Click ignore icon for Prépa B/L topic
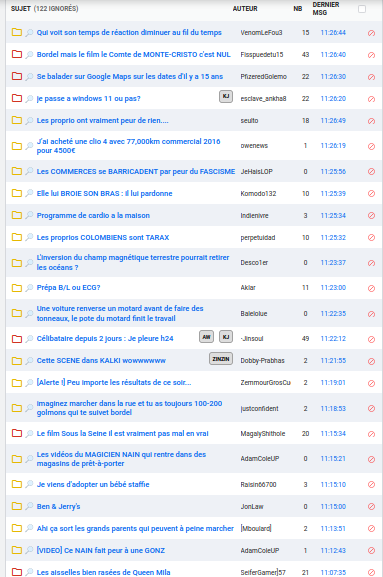Screen dimensions: 383x577 (371, 288)
